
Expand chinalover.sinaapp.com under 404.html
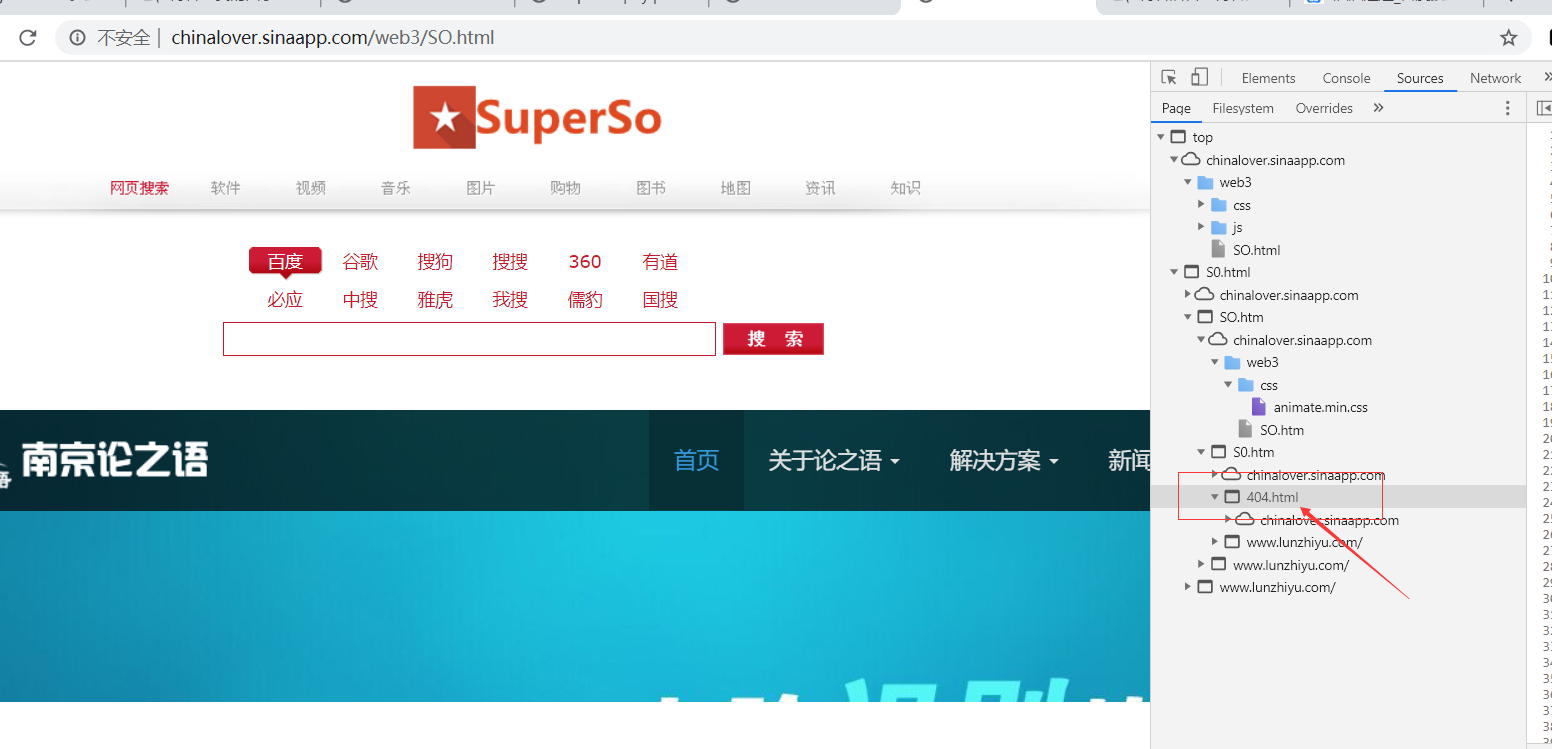coord(1228,520)
